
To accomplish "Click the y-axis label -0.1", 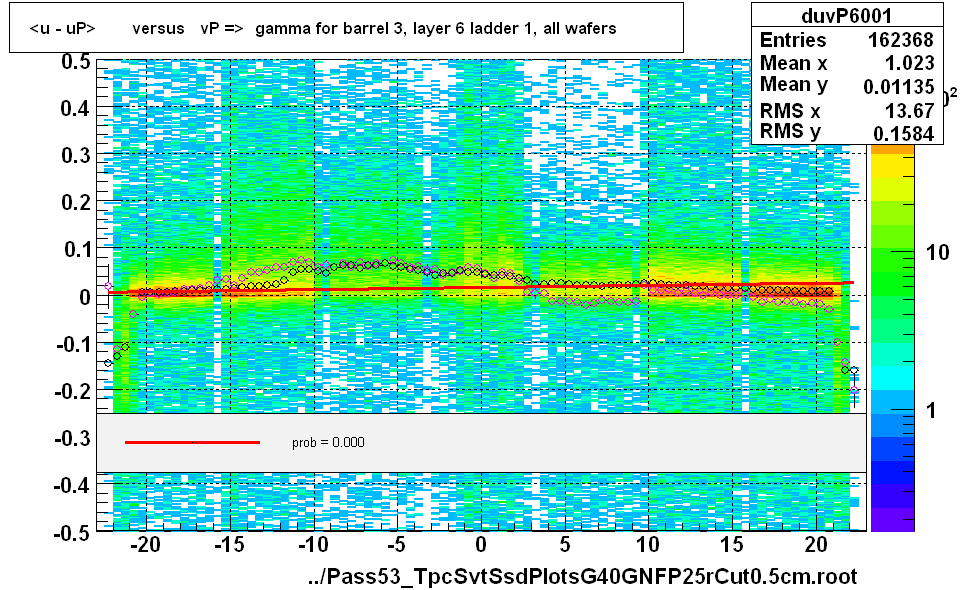I will [73, 344].
